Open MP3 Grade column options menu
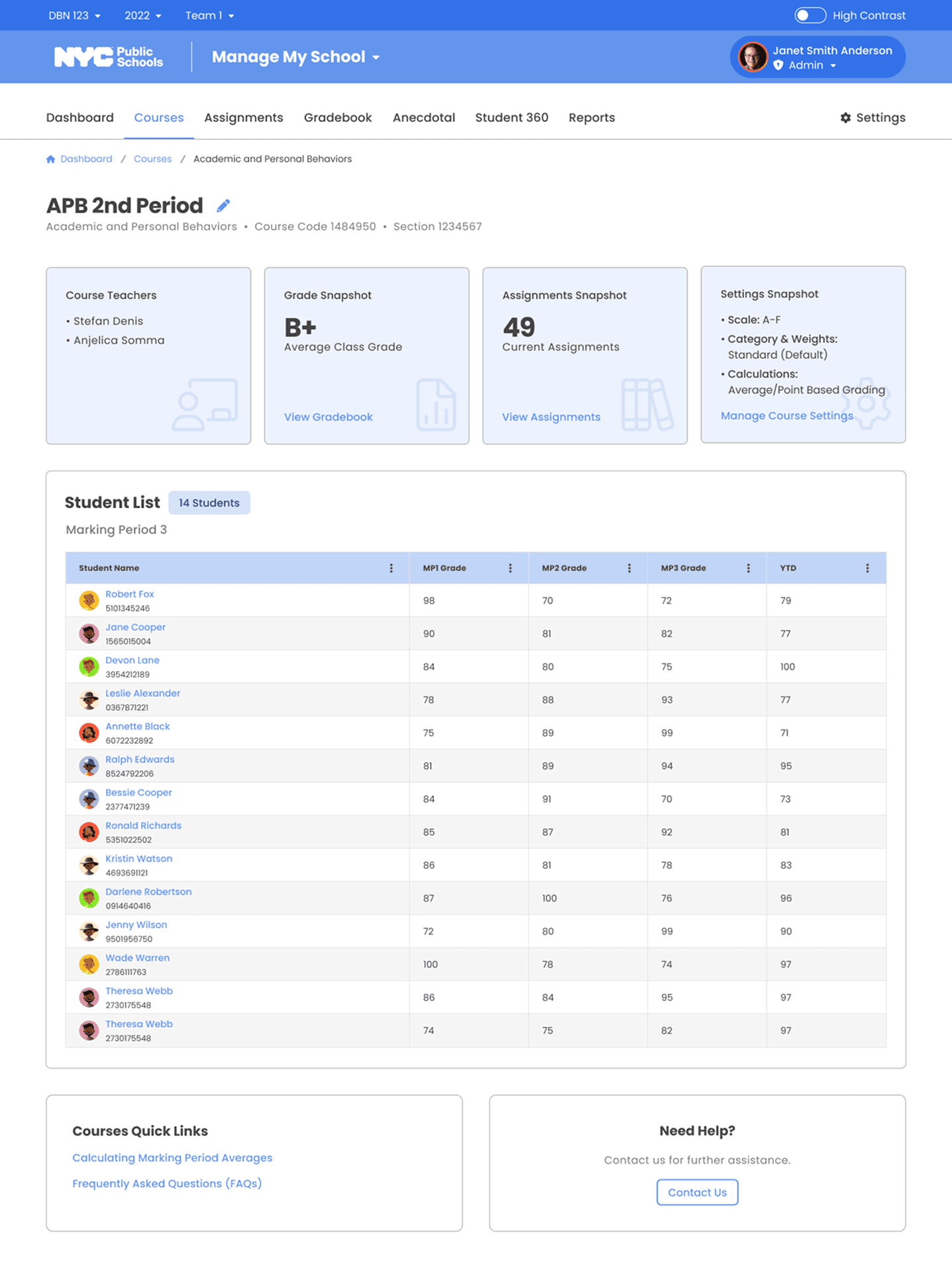The height and width of the screenshot is (1268, 952). pos(749,568)
